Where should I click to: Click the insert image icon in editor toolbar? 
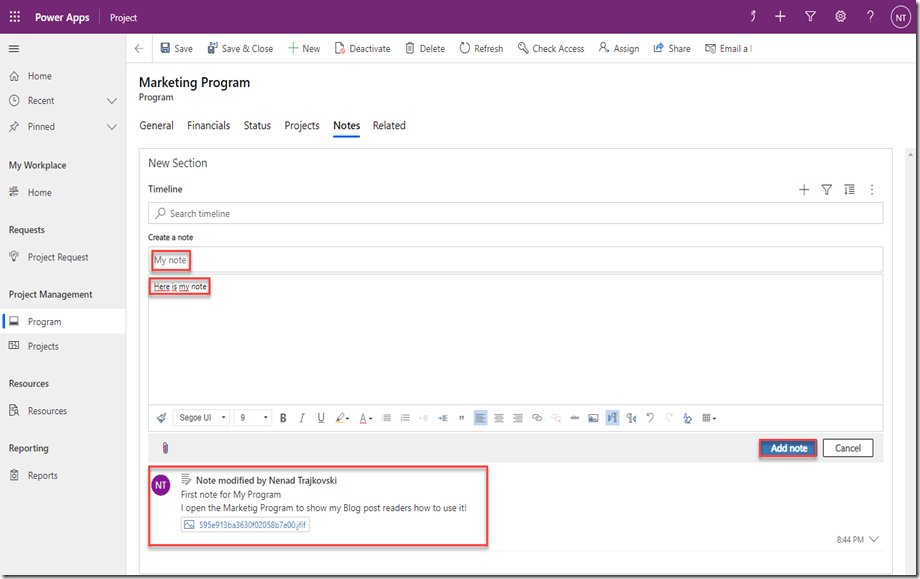click(593, 418)
